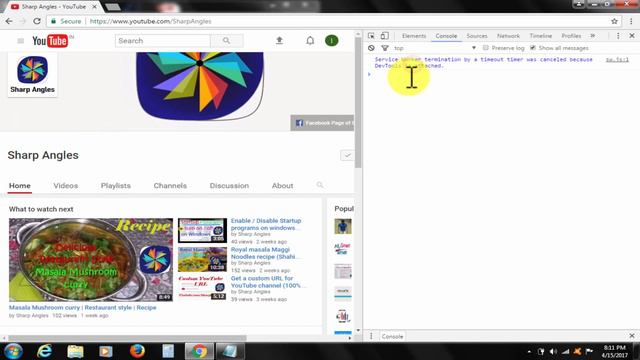Toggle the console filter funnel

point(384,48)
